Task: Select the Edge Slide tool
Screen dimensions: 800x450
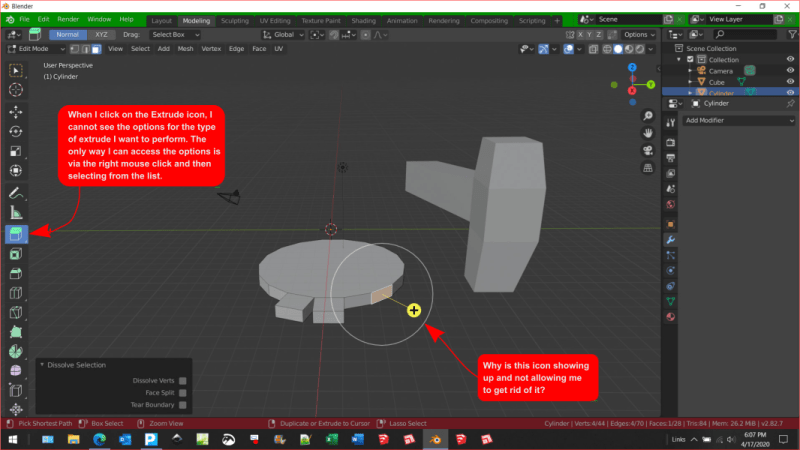Action: [x=16, y=390]
